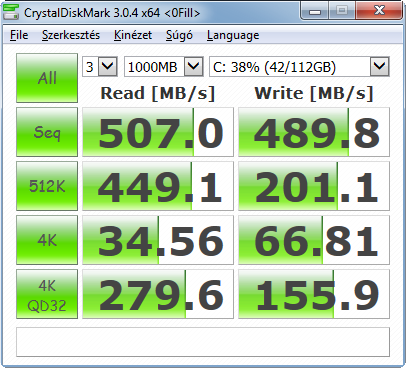Start the 512K benchmark test
Viewport: 406px width, 368px height.
point(47,186)
